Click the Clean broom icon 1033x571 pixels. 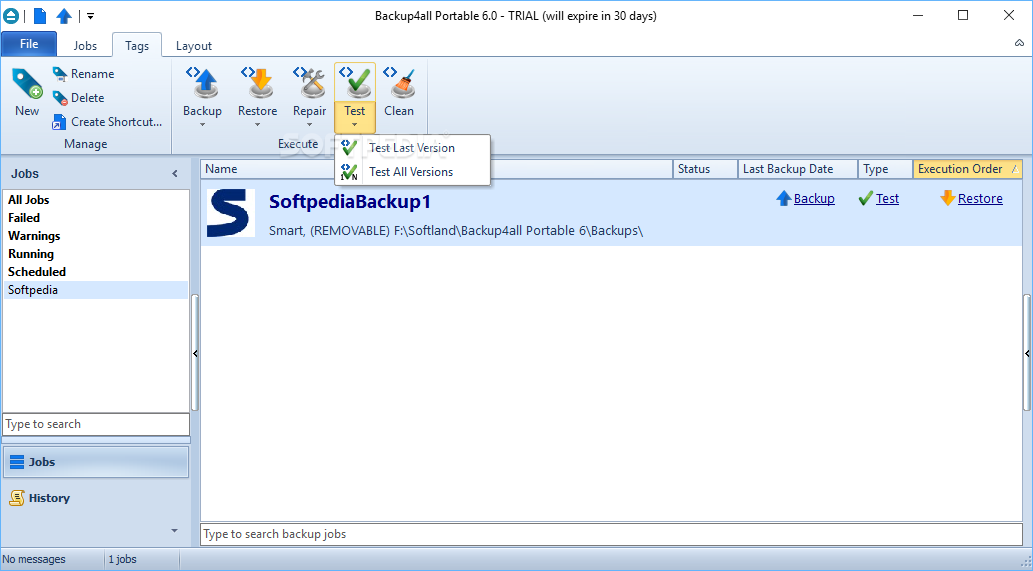[399, 83]
